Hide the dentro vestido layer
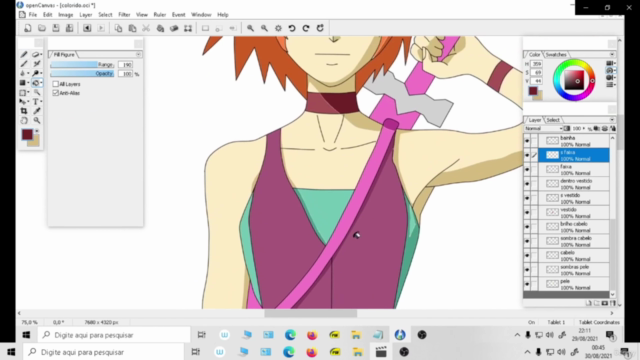Screen dimensions: 640x360 (527, 184)
